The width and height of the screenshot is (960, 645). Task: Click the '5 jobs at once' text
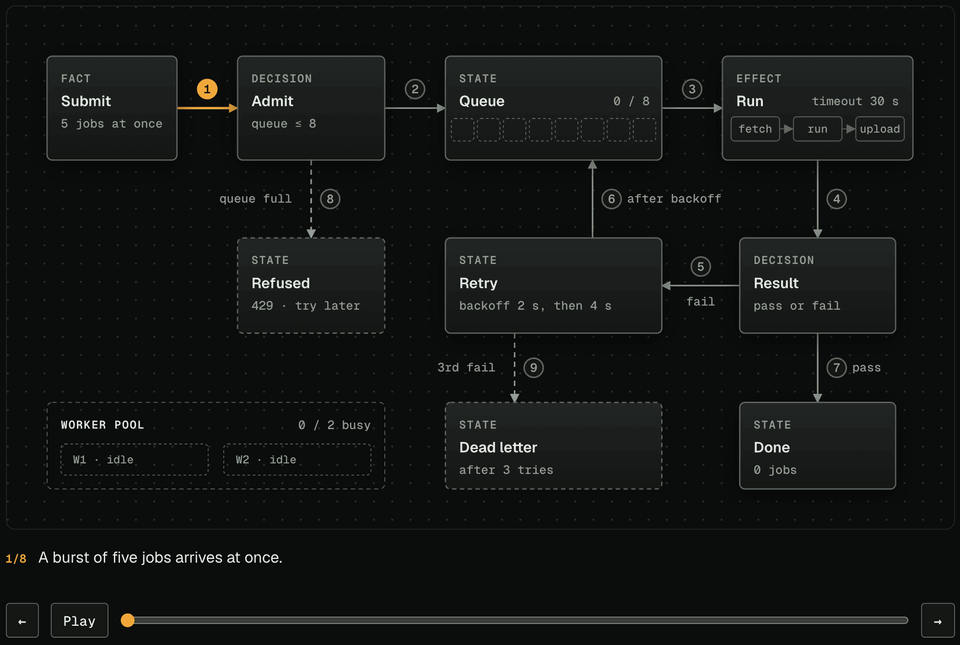click(x=111, y=124)
